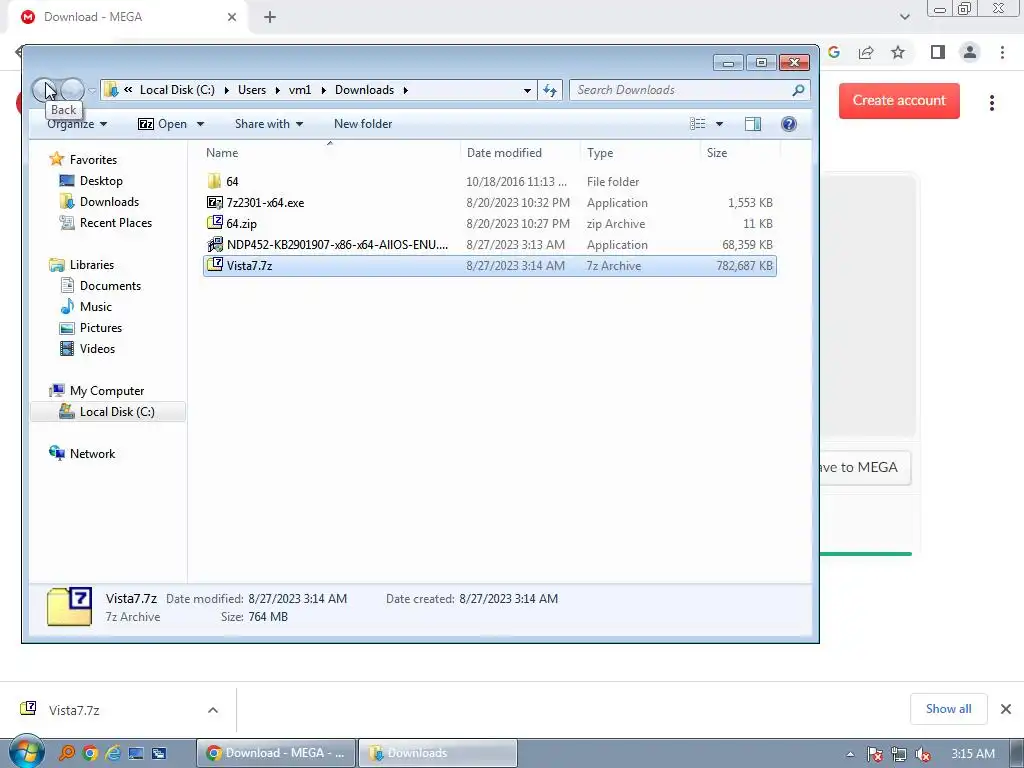Click the refresh button next to address bar
Viewport: 1024px width, 768px height.
click(x=550, y=90)
